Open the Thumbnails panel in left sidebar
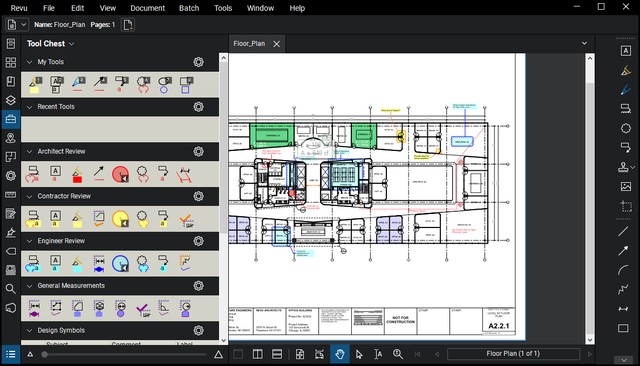Viewport: 640px width, 366px height. coord(11,62)
